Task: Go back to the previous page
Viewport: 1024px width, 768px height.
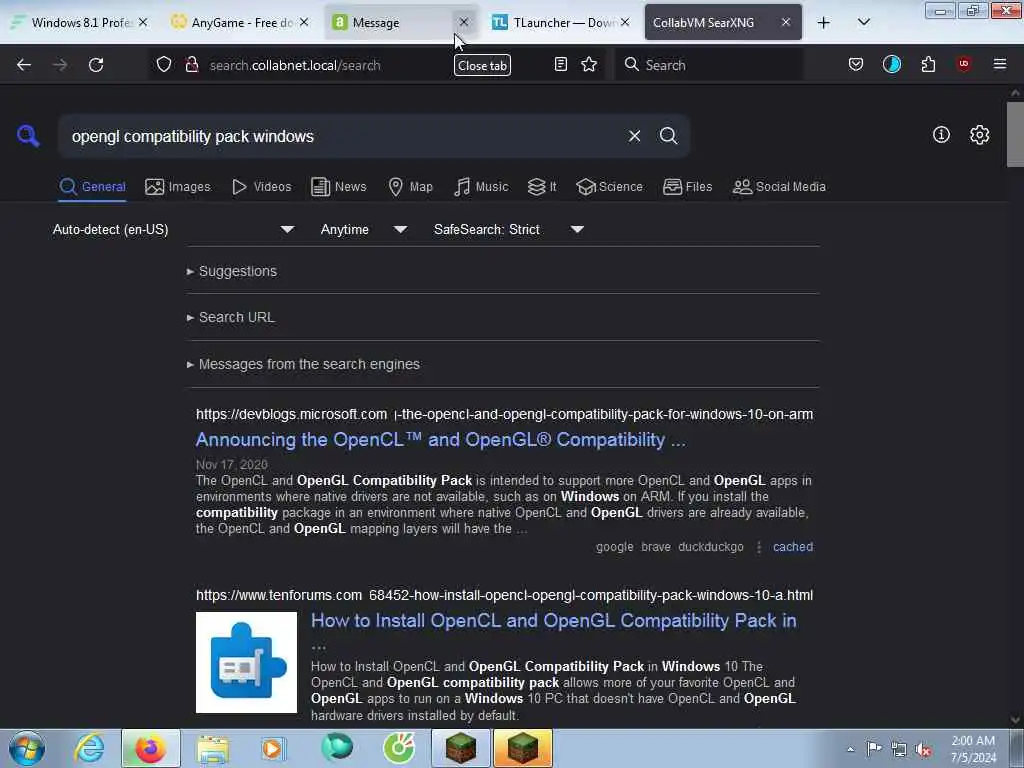Action: [24, 65]
